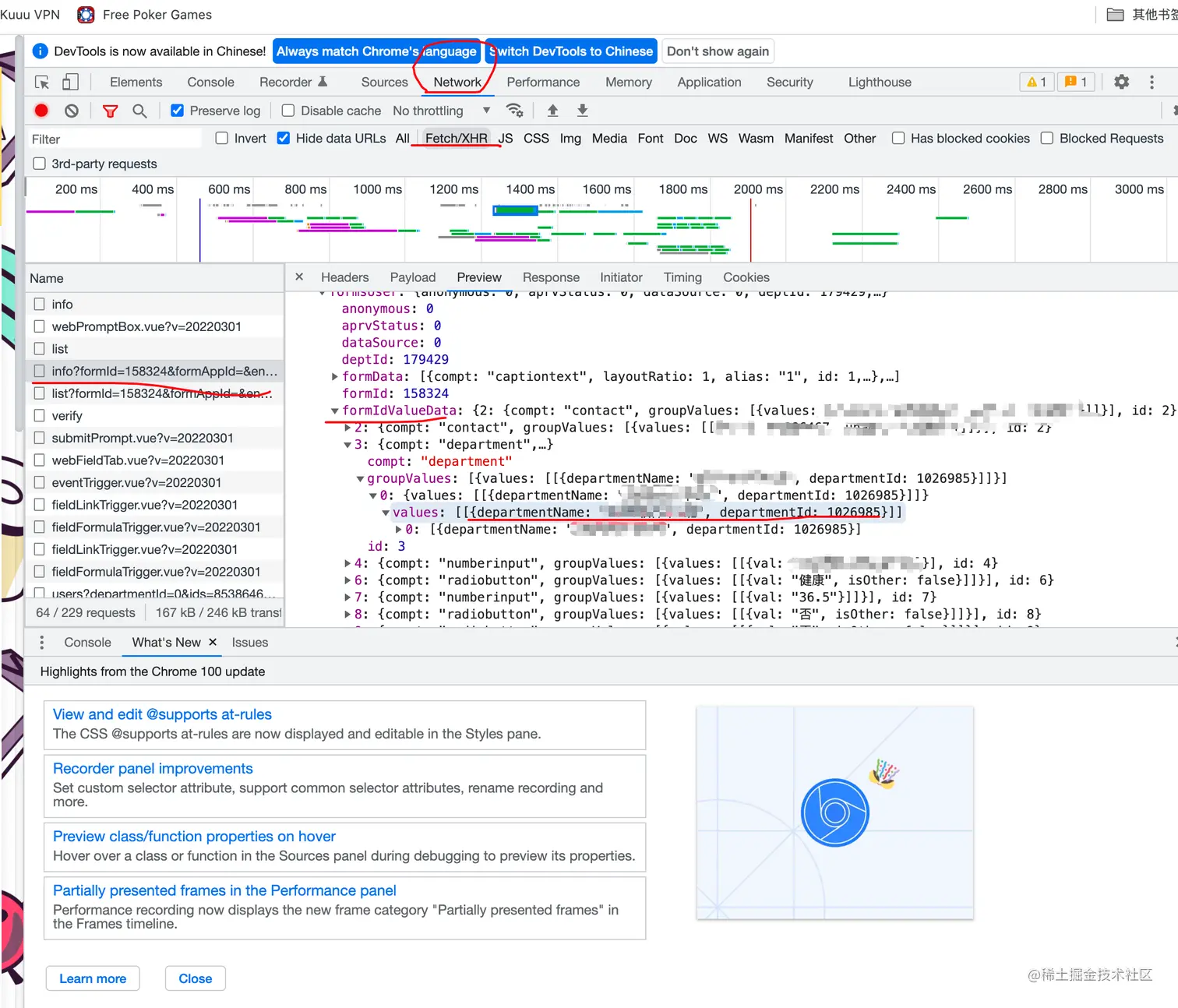Switch to the Performance tab
This screenshot has width=1178, height=1008.
[543, 82]
